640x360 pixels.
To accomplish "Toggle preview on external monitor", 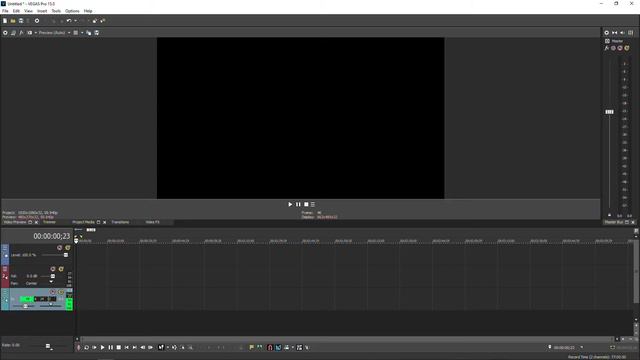I will pos(13,33).
